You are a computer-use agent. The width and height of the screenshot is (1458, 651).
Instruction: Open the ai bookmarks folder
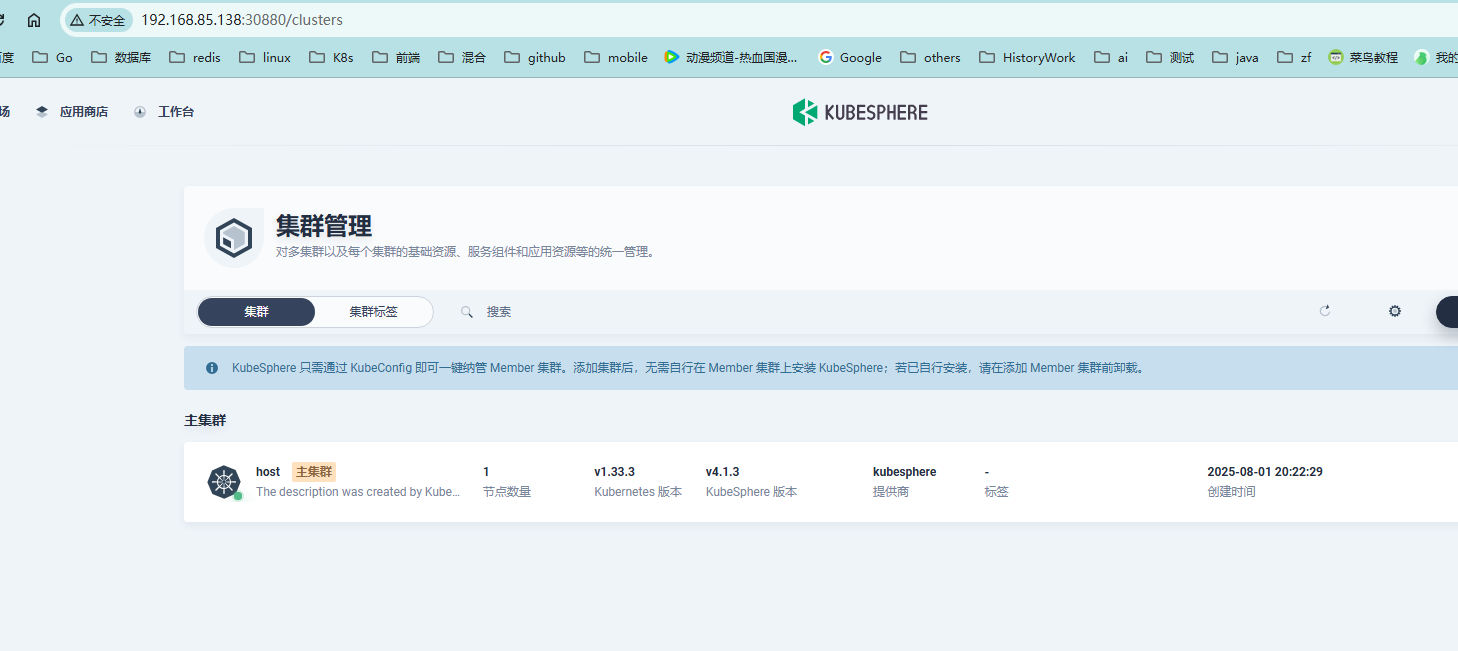tap(1111, 57)
